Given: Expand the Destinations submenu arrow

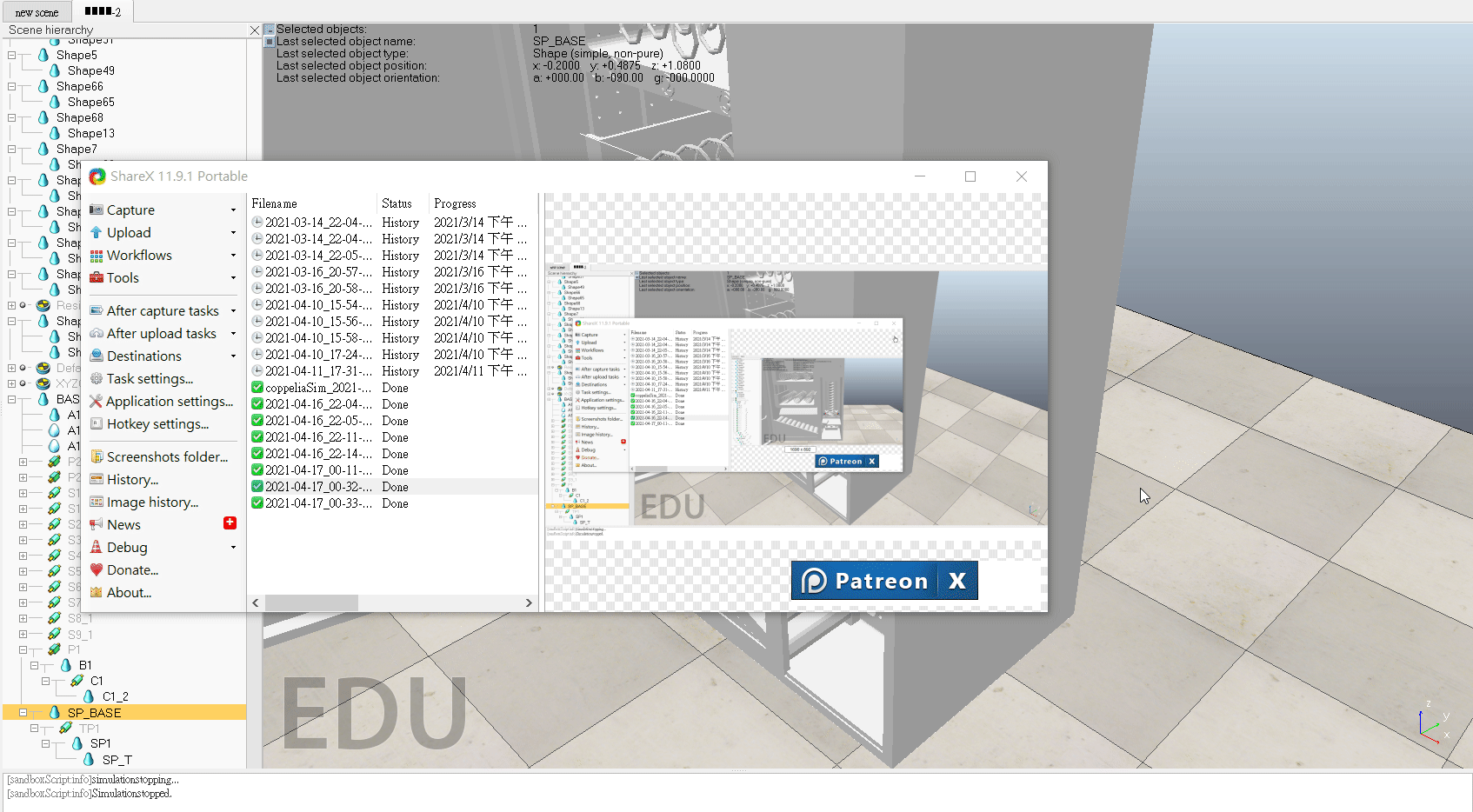Looking at the screenshot, I should tap(233, 356).
